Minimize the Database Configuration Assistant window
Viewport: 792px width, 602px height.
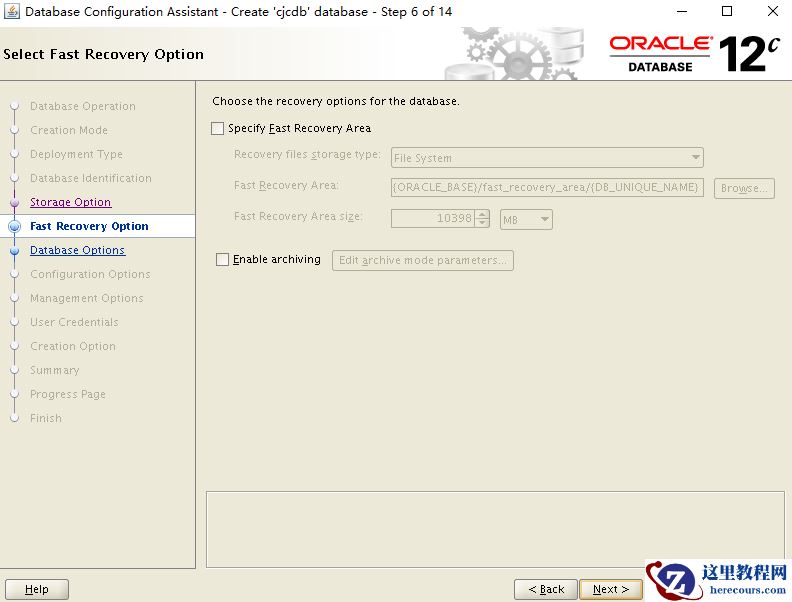point(682,11)
